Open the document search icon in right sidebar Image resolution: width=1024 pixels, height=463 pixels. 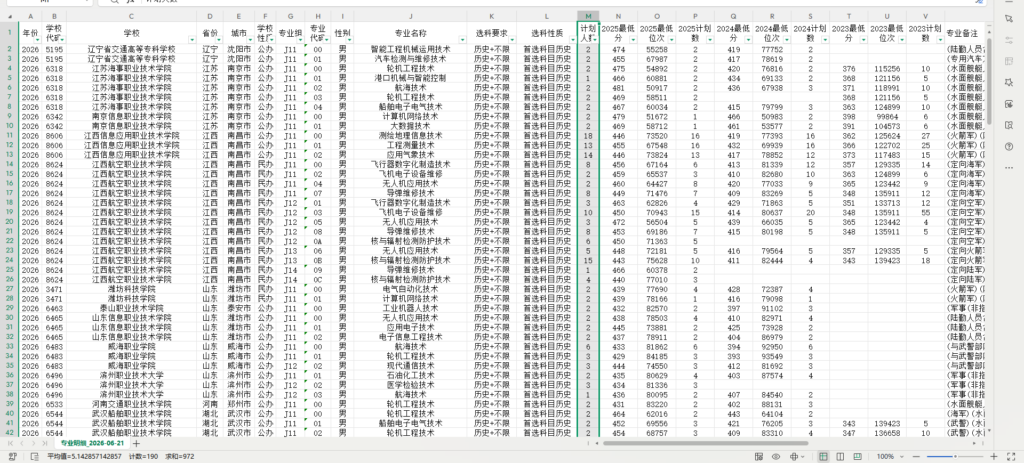click(x=1009, y=125)
